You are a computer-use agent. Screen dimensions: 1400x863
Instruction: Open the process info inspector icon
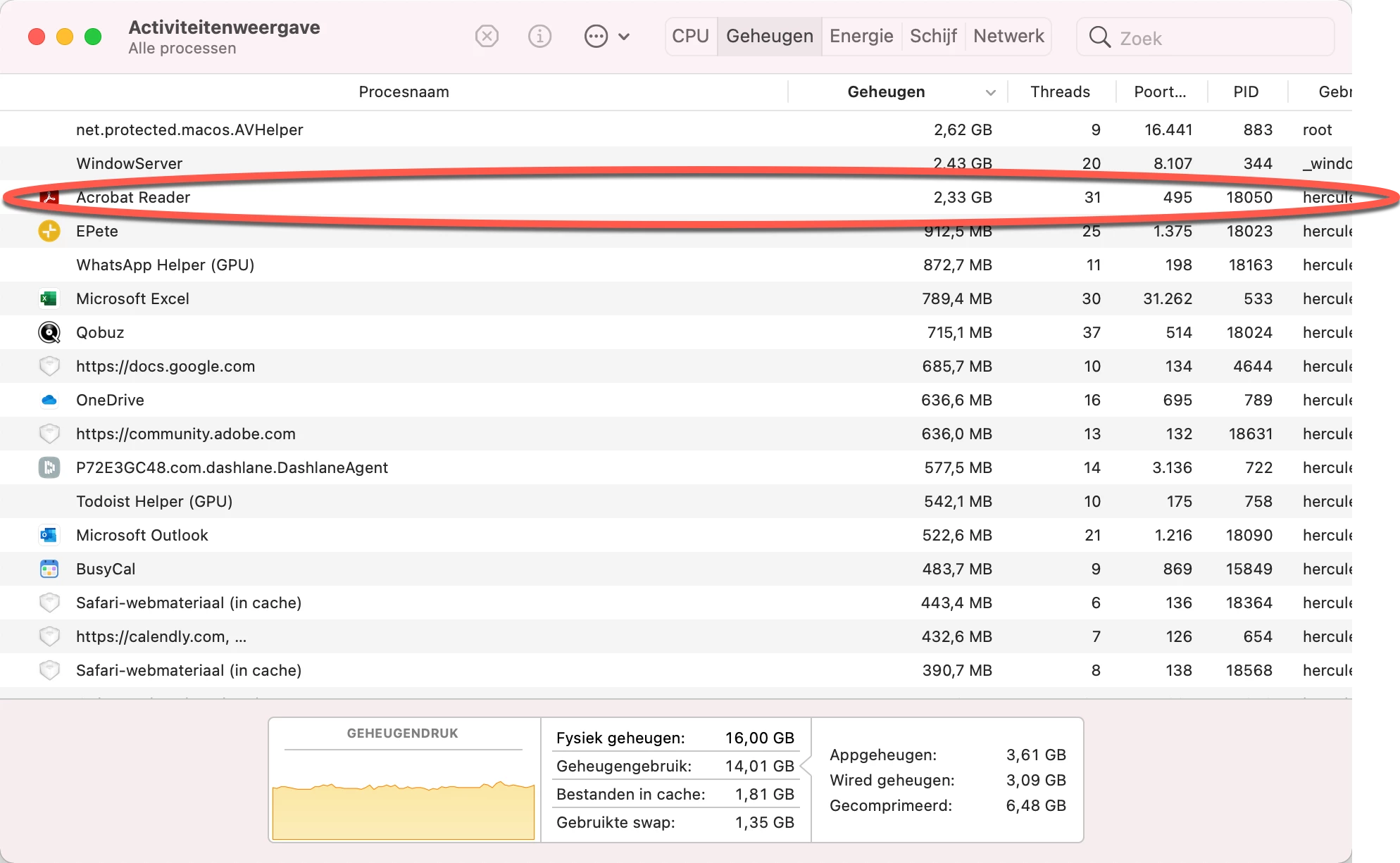click(539, 36)
